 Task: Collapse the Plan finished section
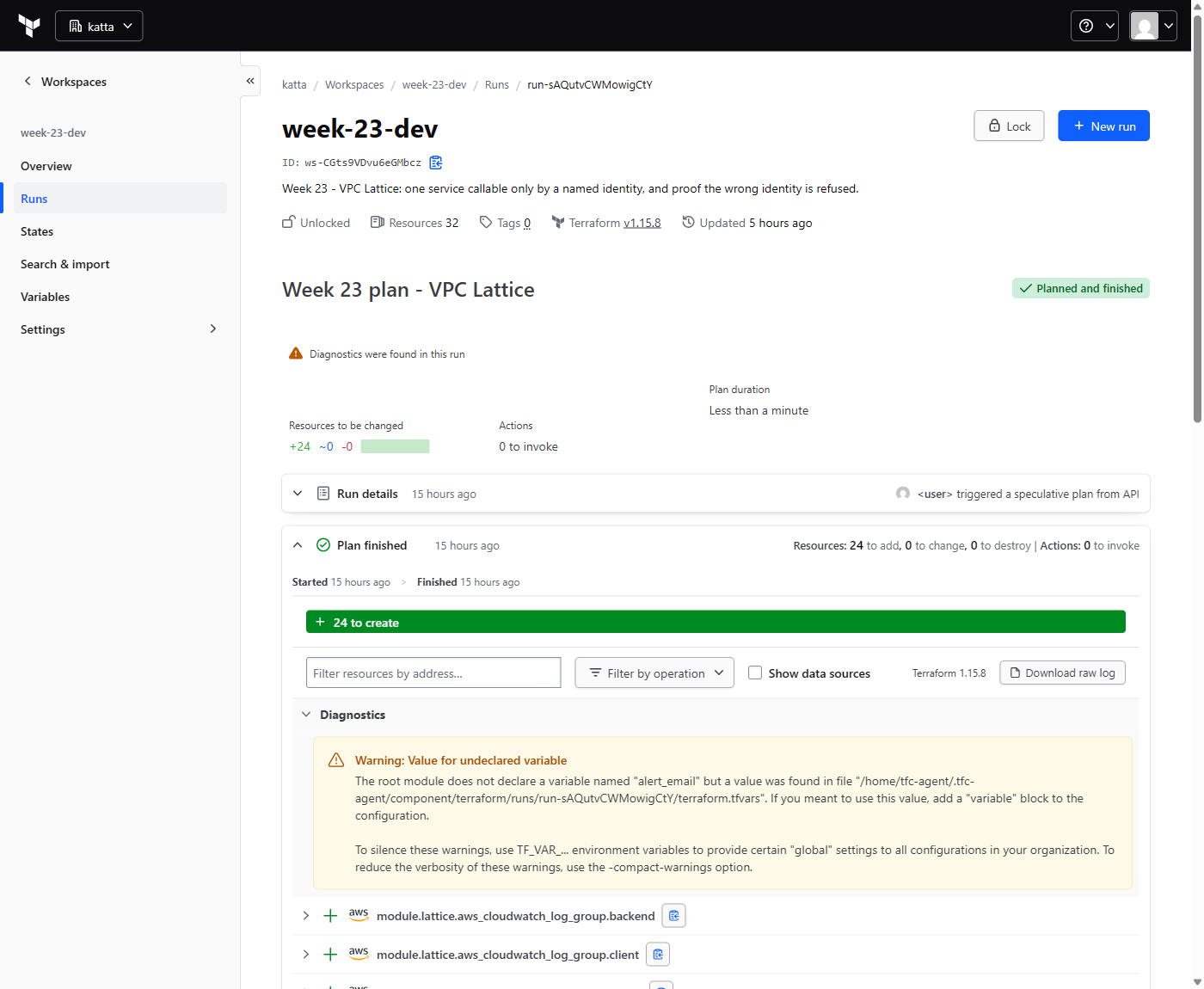[298, 545]
